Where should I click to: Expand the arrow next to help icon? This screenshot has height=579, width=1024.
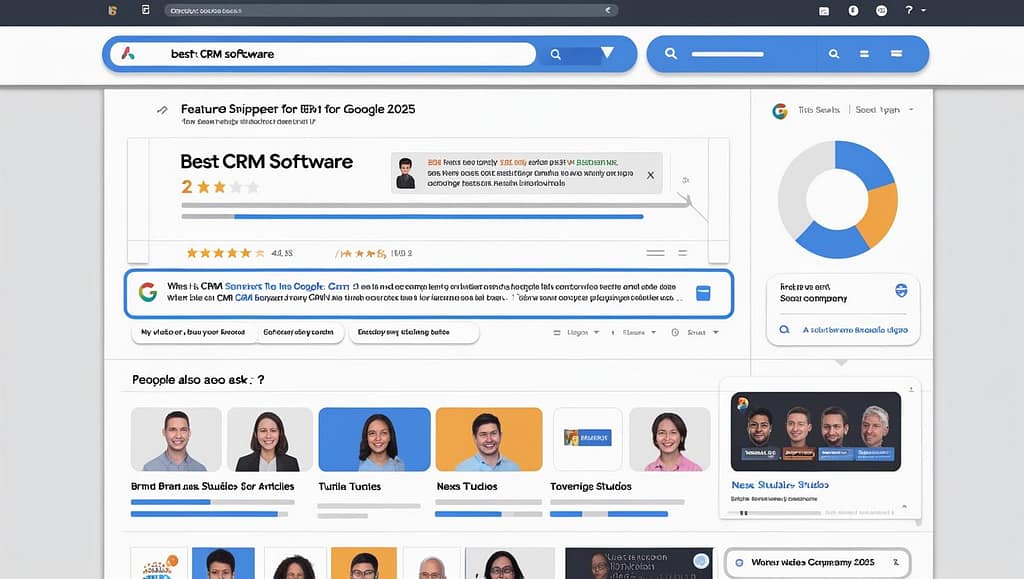[x=923, y=10]
